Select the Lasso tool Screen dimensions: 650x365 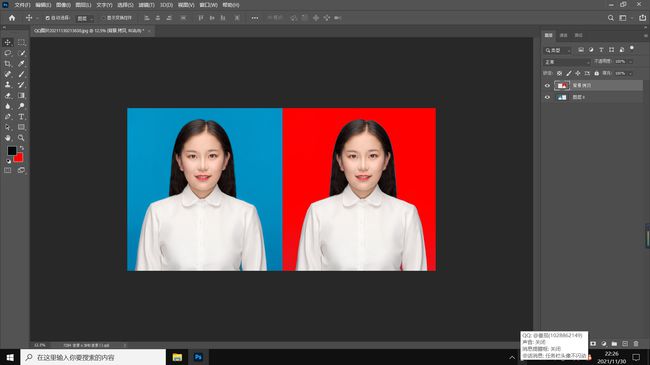pyautogui.click(x=7, y=53)
